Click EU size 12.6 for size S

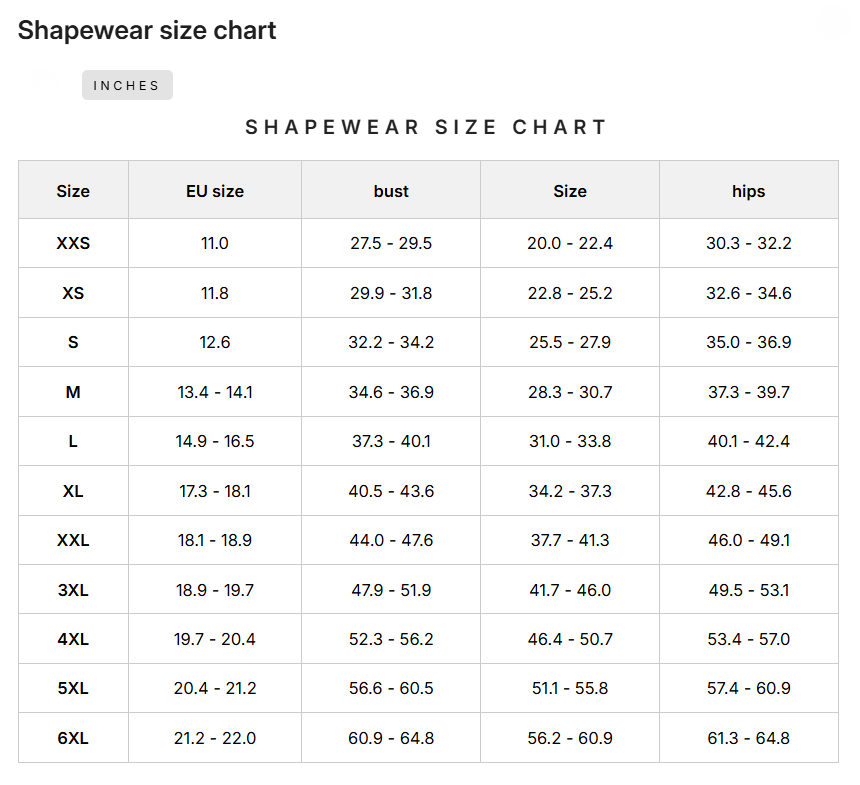coord(214,341)
